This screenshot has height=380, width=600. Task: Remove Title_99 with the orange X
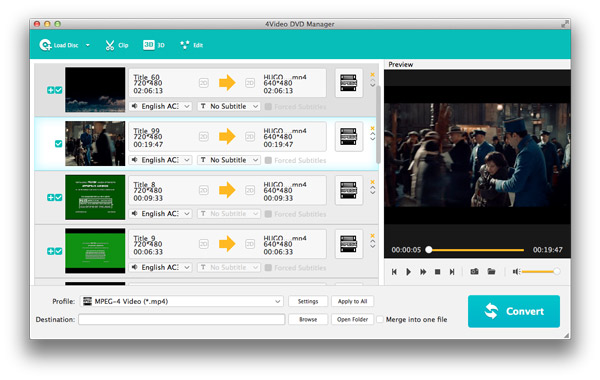pyautogui.click(x=372, y=128)
